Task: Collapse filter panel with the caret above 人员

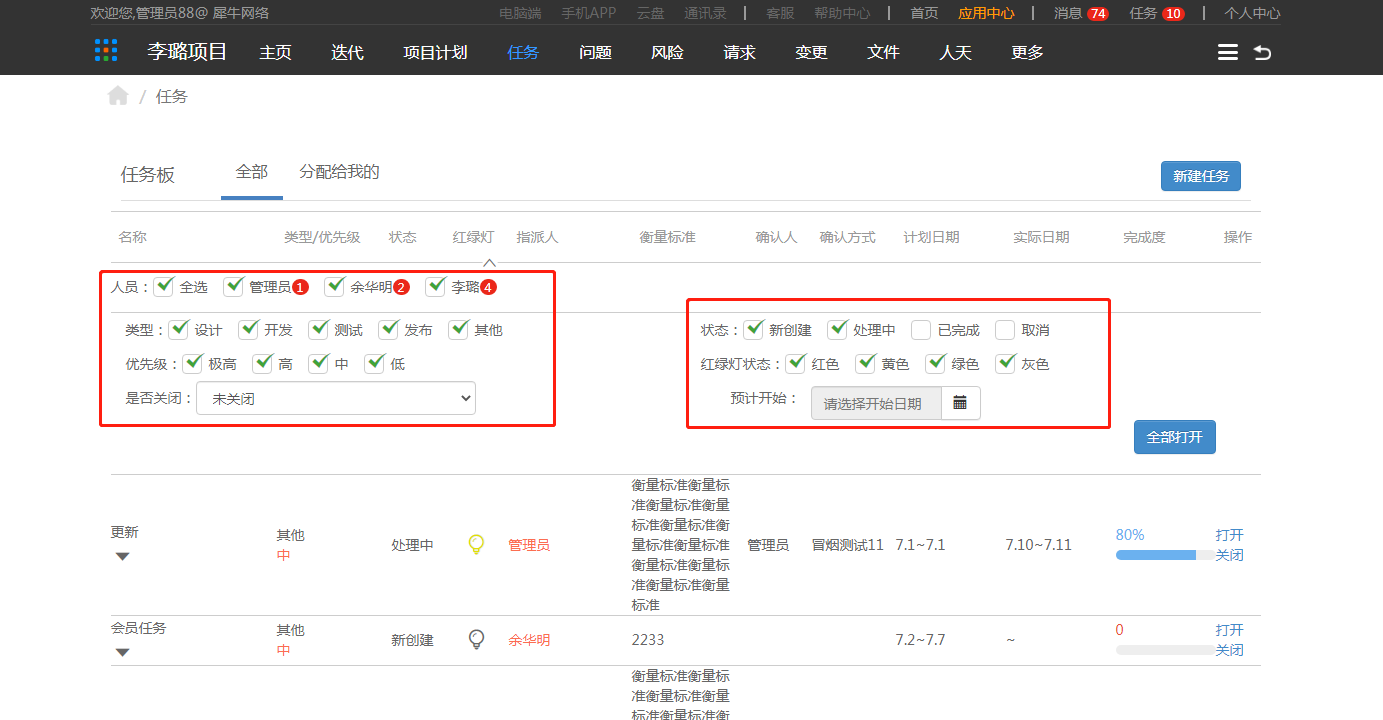Action: 489,262
